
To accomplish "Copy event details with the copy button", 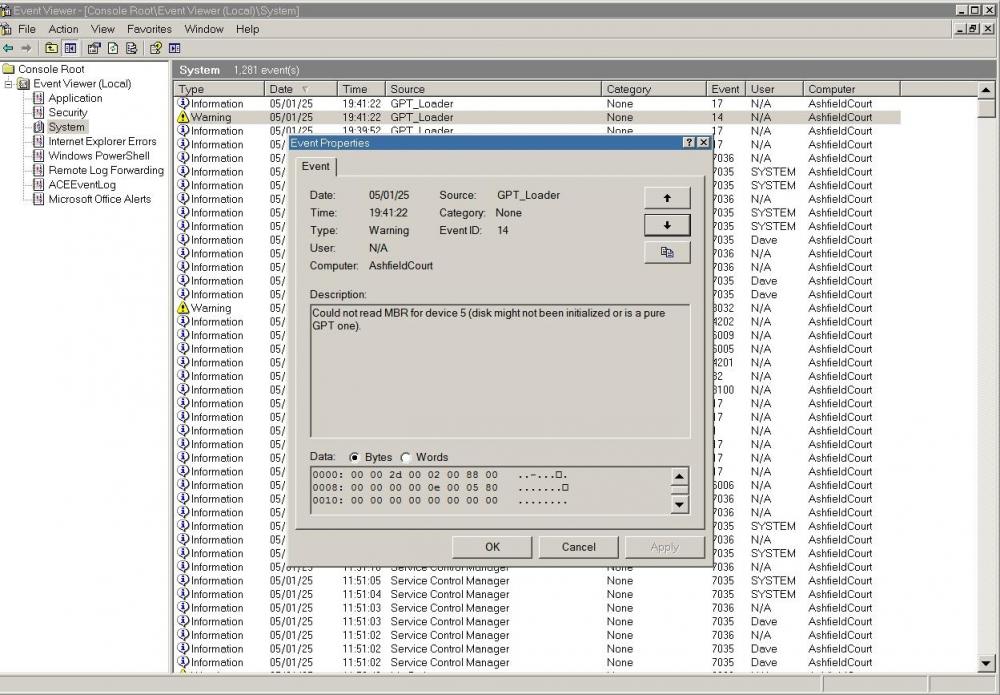I will click(x=667, y=252).
